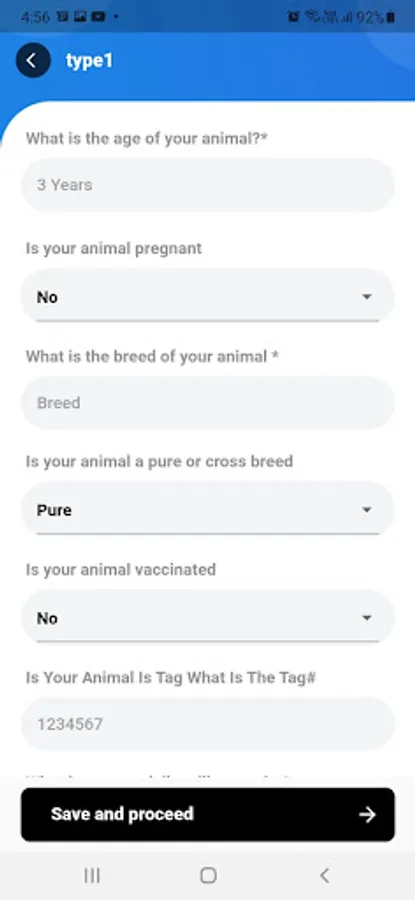415x900 pixels.
Task: Open Android recent apps button
Action: (92, 875)
